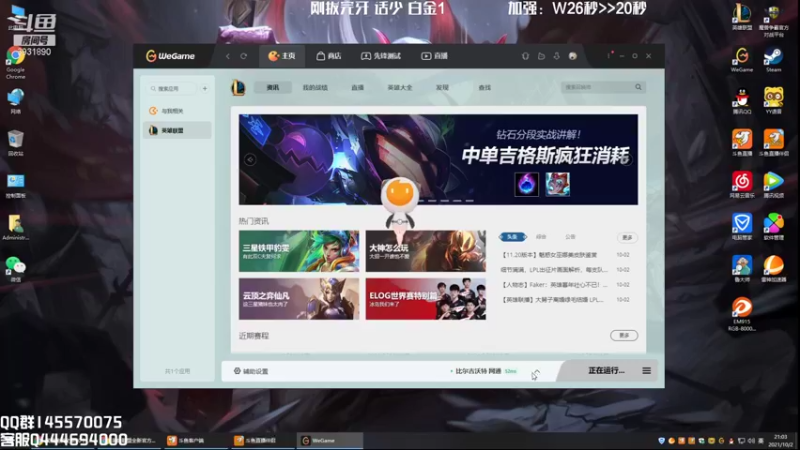Select the 头条 headlines filter
Screen dimensions: 800x450
pyautogui.click(x=512, y=237)
